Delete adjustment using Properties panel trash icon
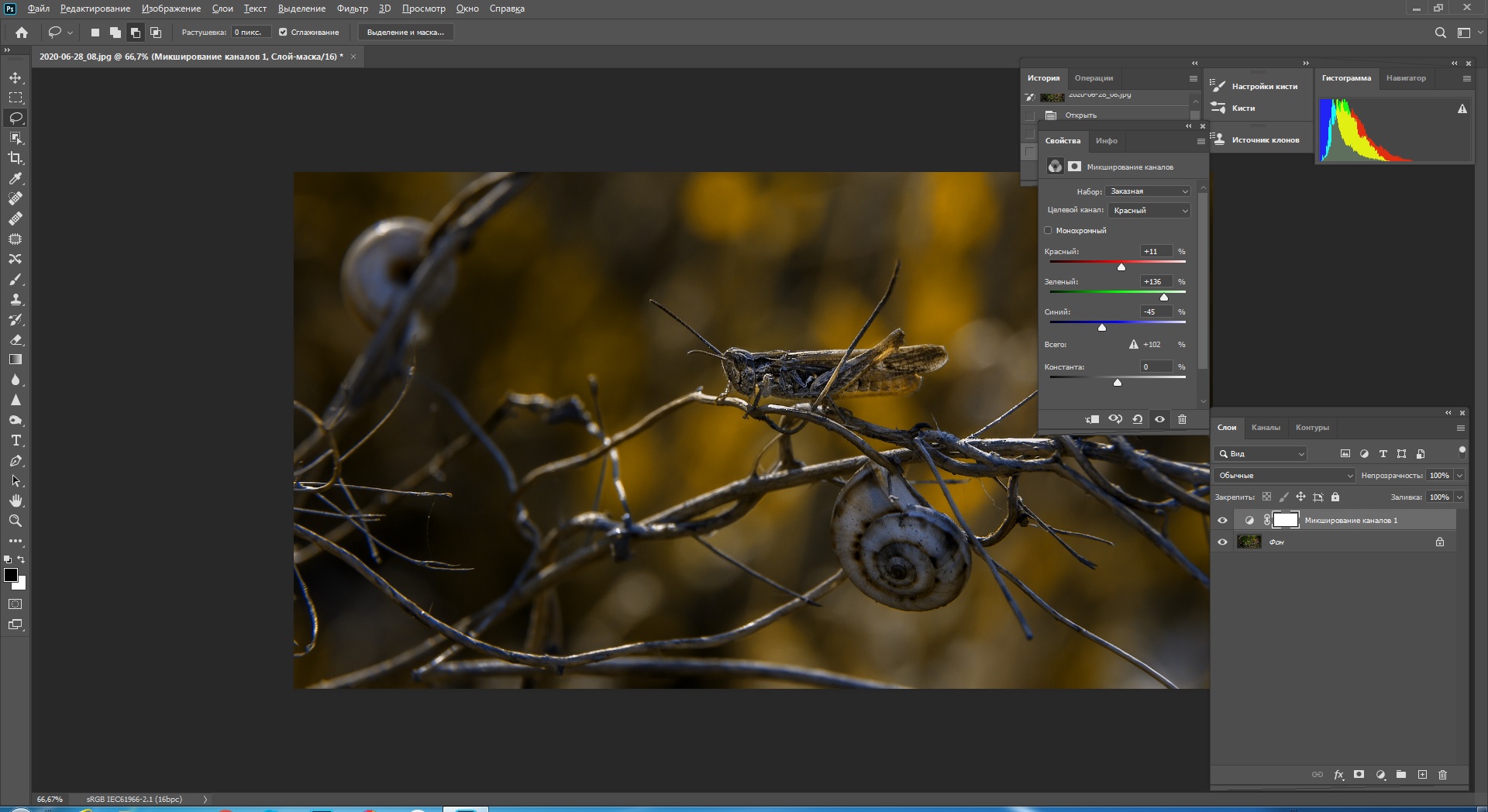The image size is (1488, 812). (1182, 419)
